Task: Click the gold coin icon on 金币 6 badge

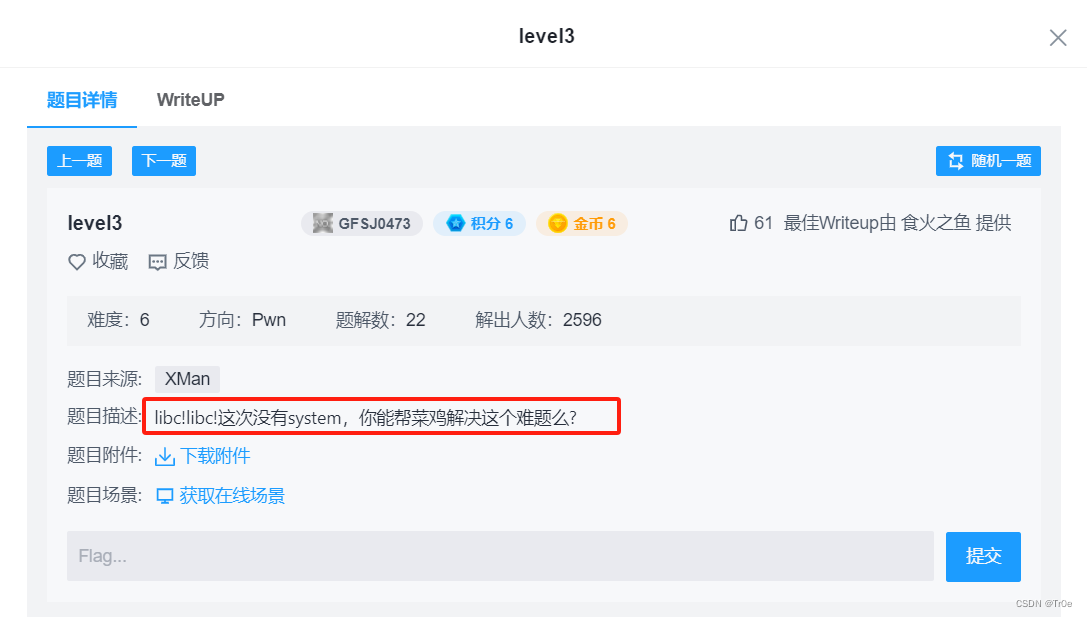Action: point(558,223)
